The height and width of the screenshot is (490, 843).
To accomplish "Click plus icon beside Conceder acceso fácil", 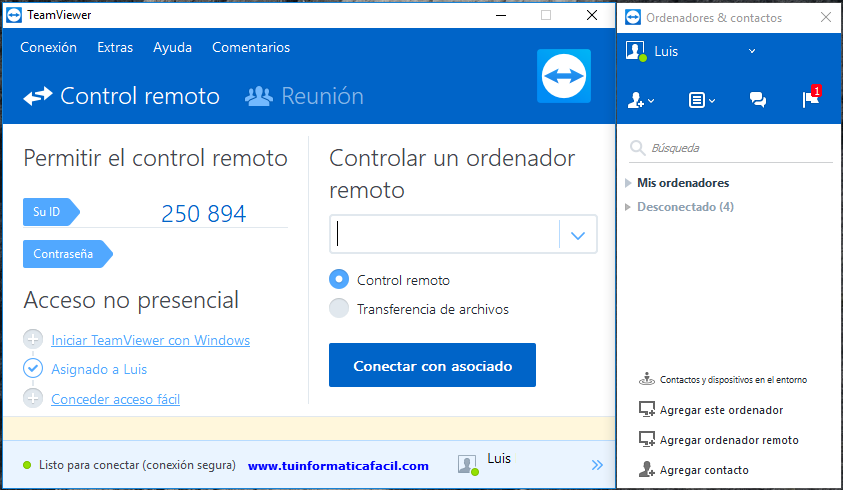I will coord(33,398).
